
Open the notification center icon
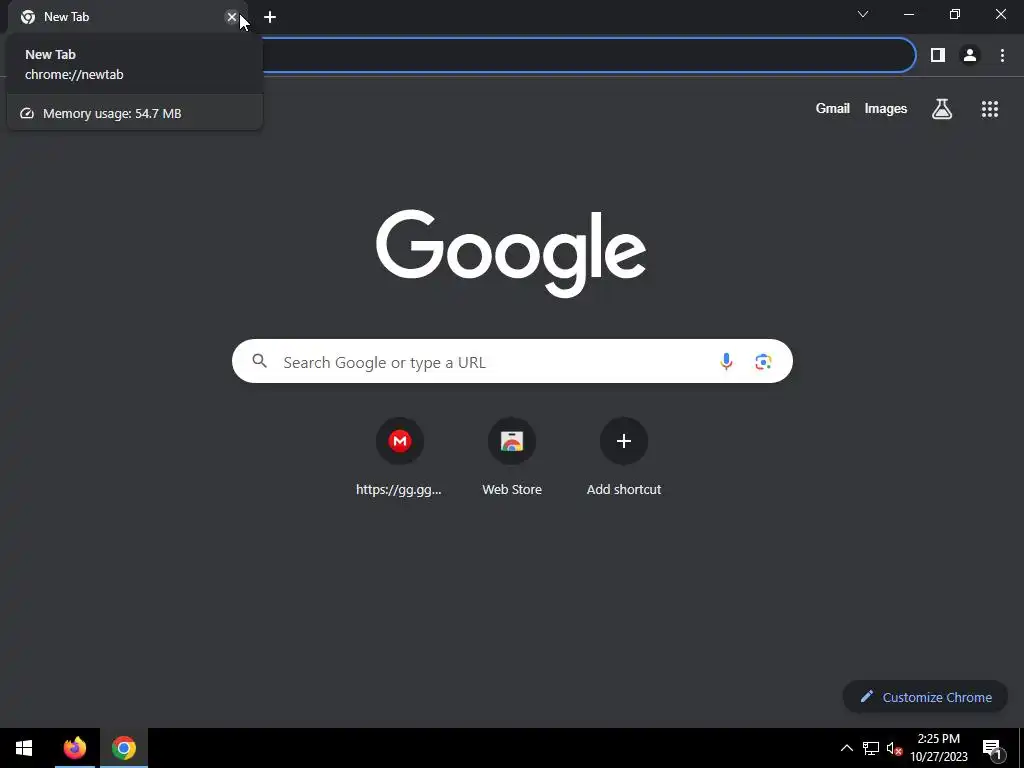pos(991,748)
